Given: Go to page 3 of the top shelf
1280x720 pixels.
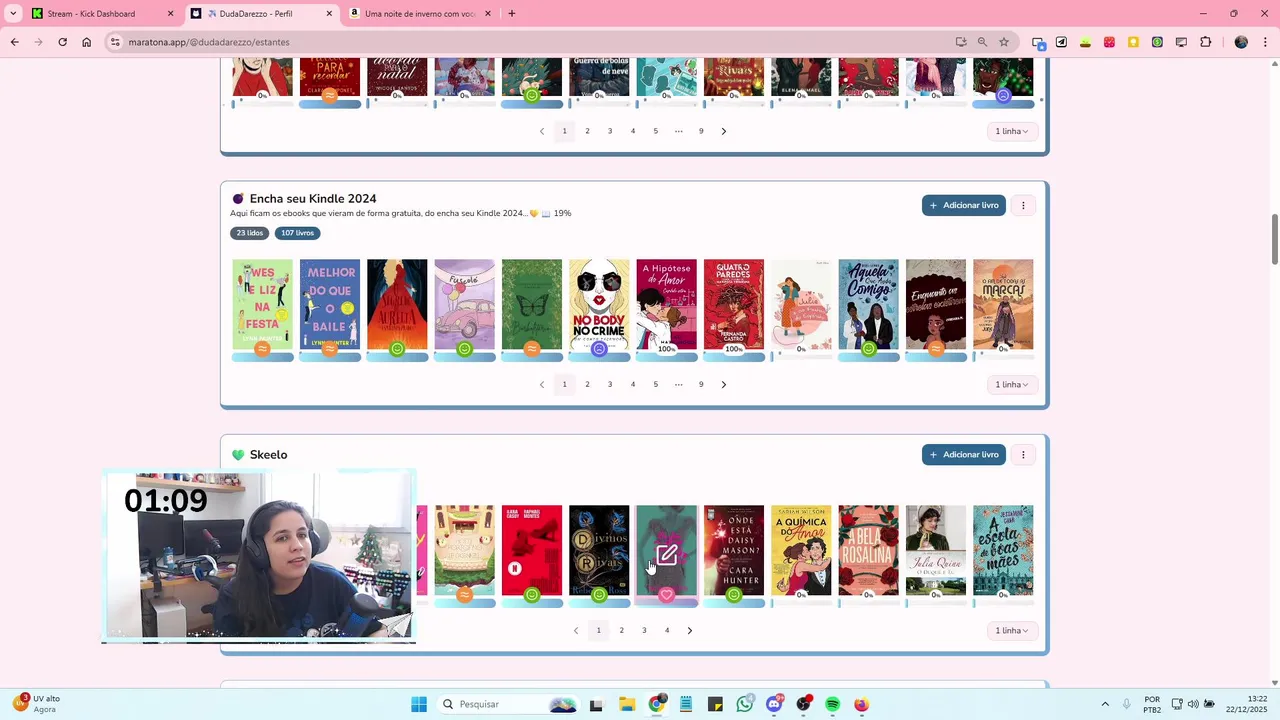Looking at the screenshot, I should pyautogui.click(x=610, y=131).
